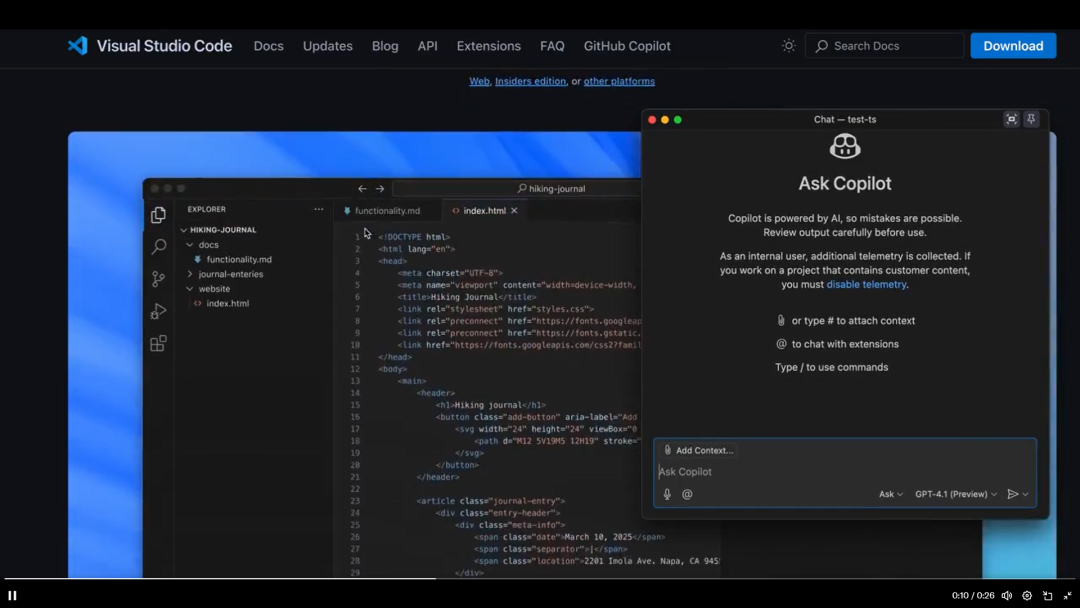Click the Add Context paperclip icon
Image resolution: width=1080 pixels, height=608 pixels.
(x=667, y=450)
